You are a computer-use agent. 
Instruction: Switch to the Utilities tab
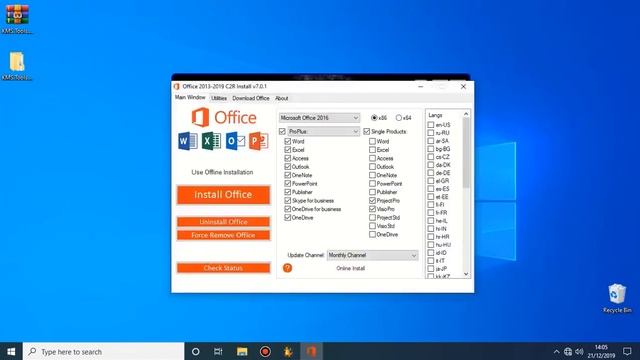[219, 98]
